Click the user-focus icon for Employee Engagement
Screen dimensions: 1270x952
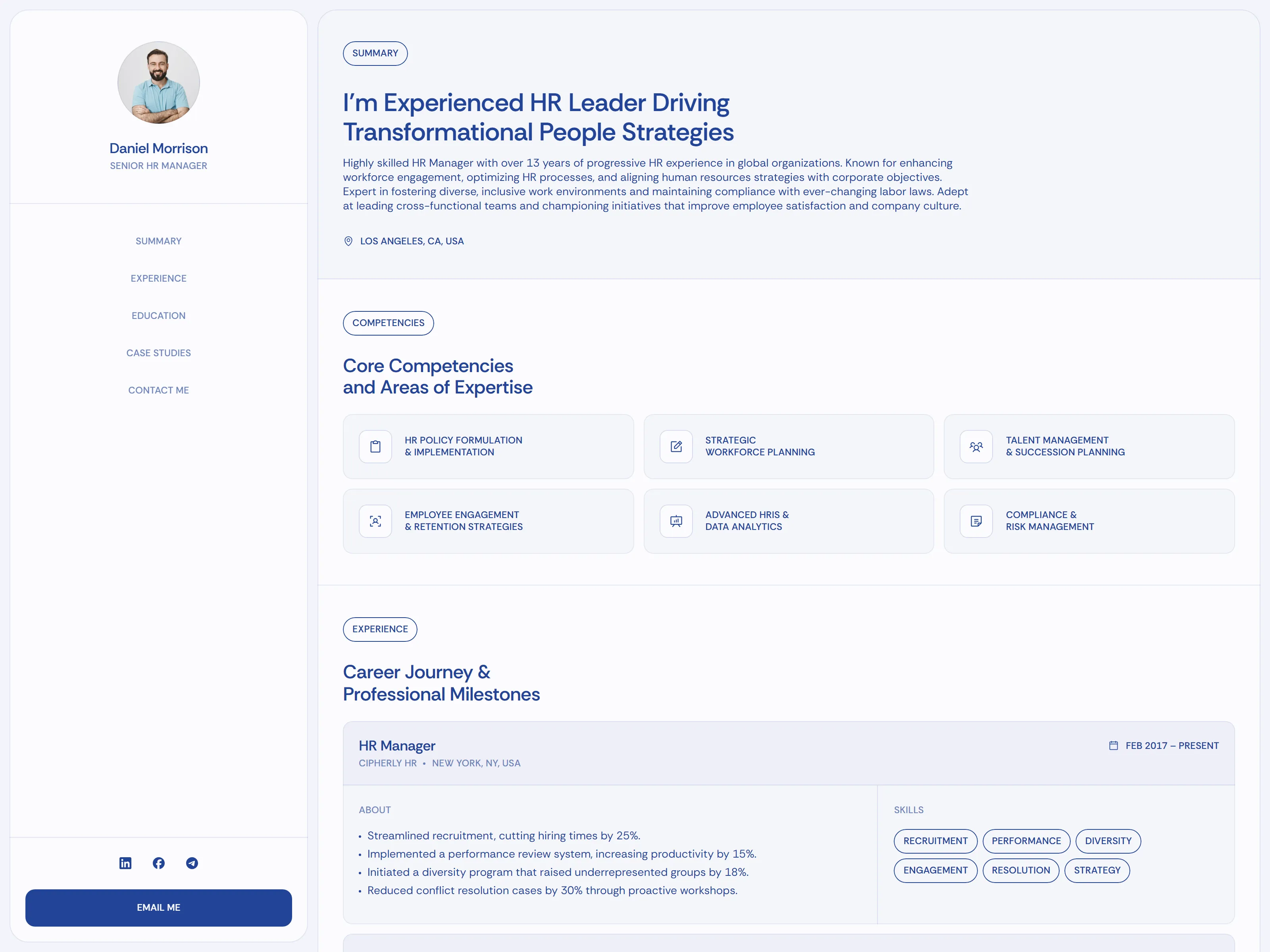pos(375,521)
